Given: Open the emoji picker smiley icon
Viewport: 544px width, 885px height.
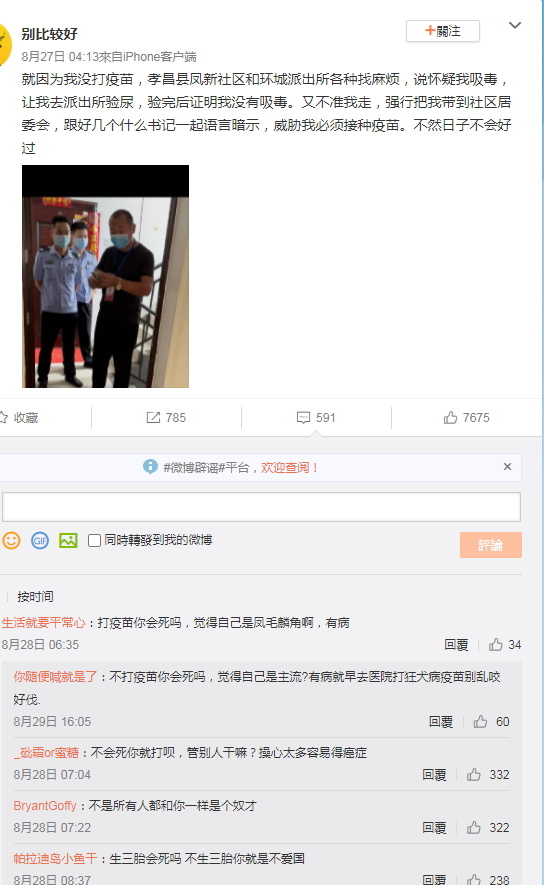Looking at the screenshot, I should pos(11,540).
